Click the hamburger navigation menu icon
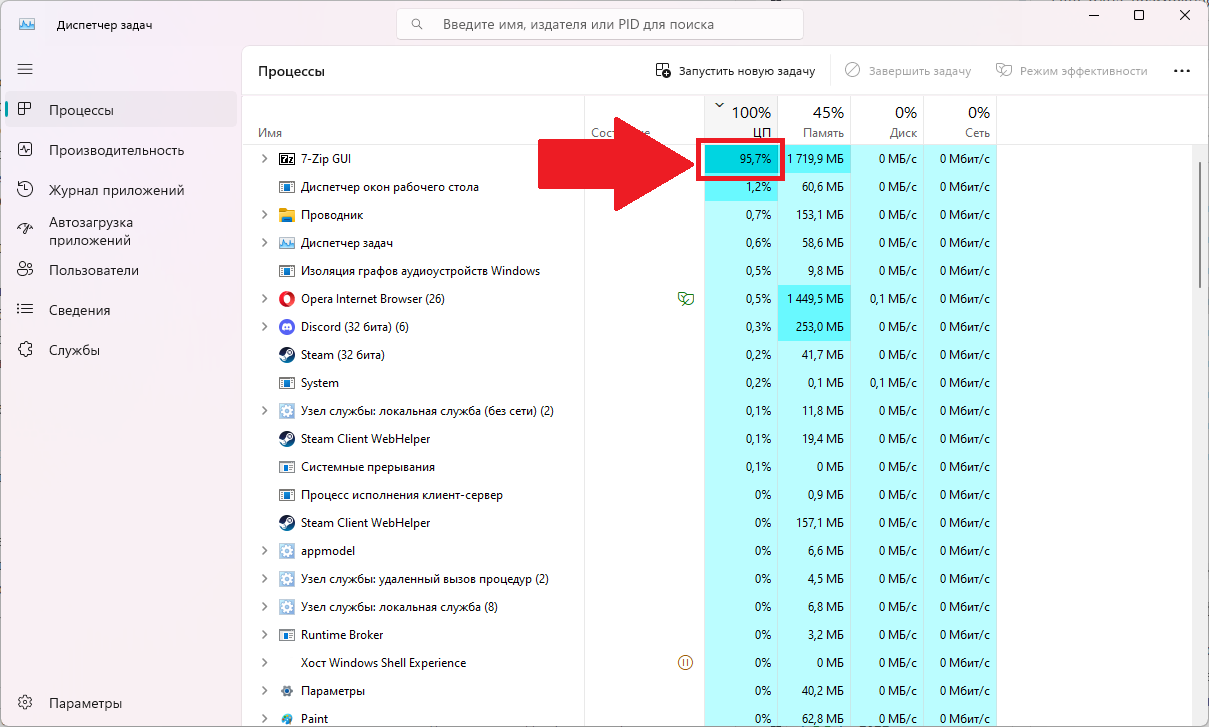Viewport: 1209px width, 727px height. 25,69
